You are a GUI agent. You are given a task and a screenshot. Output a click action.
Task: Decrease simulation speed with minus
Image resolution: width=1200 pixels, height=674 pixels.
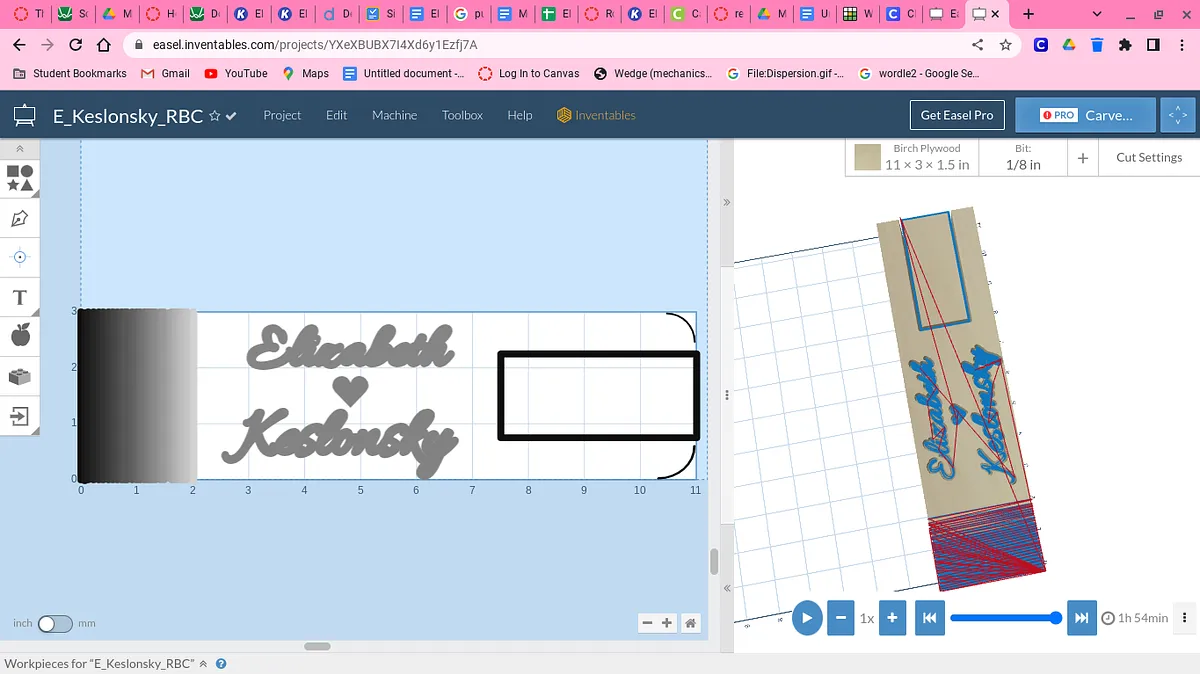point(842,618)
